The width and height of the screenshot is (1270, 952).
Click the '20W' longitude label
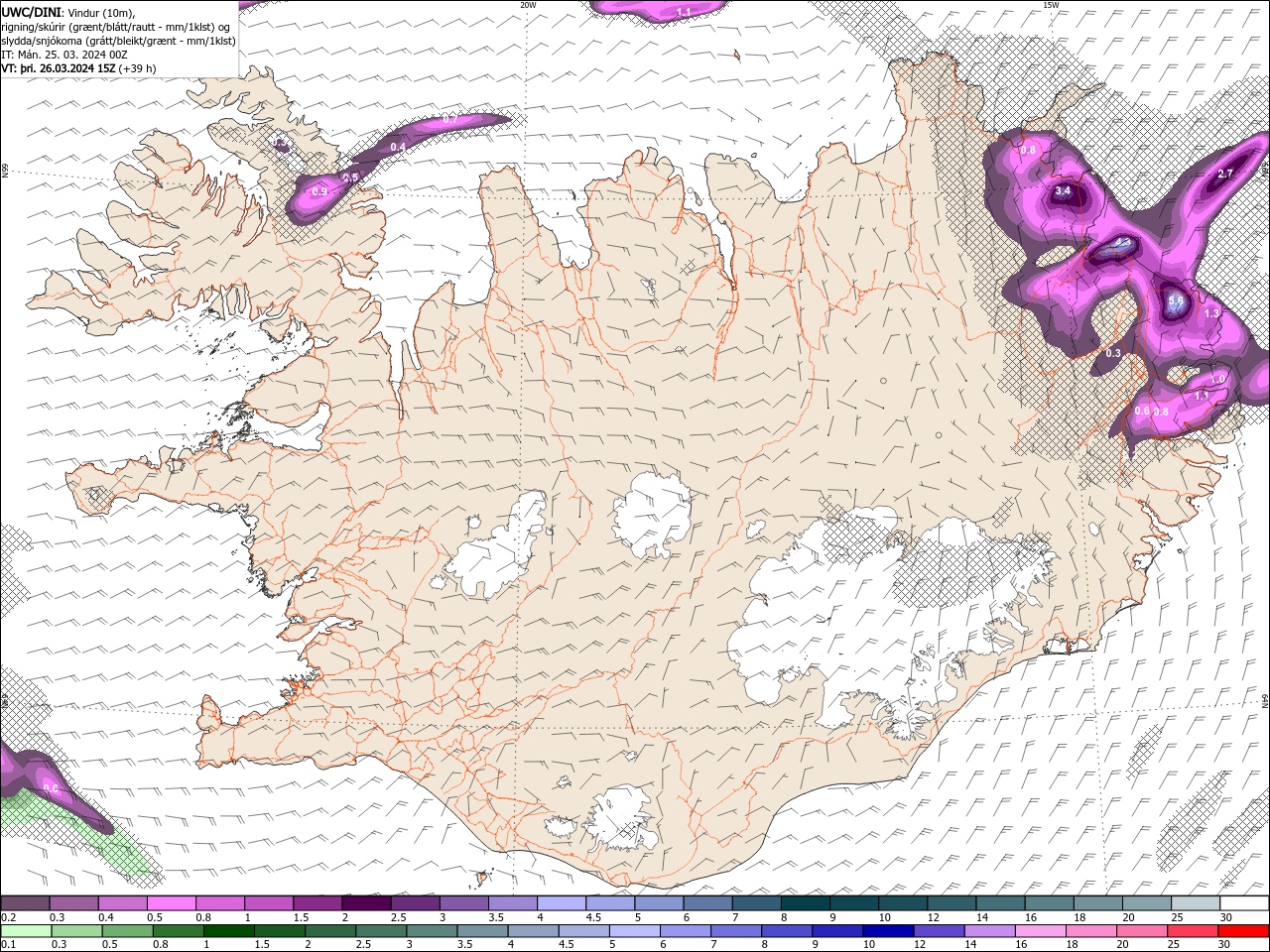point(528,5)
